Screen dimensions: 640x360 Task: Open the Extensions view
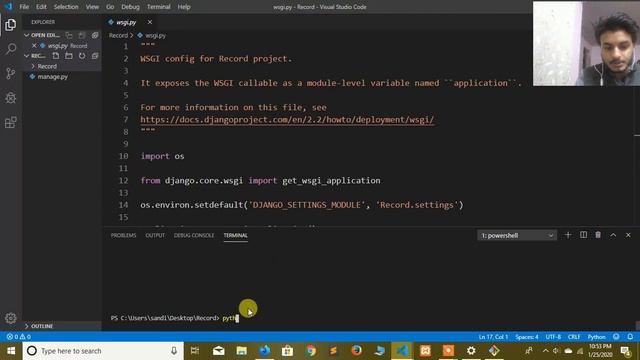(11, 122)
